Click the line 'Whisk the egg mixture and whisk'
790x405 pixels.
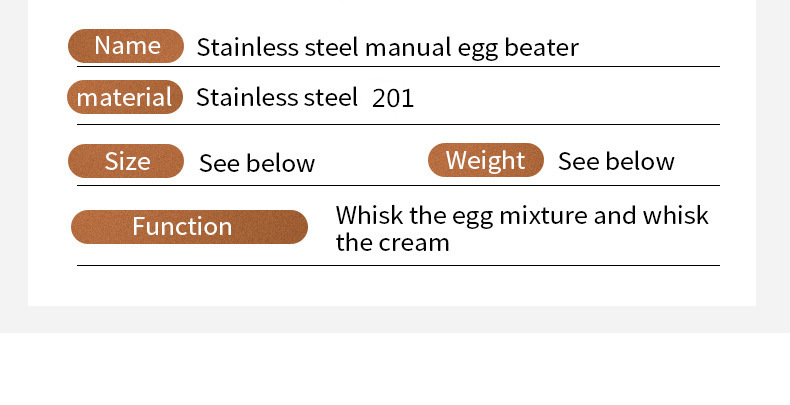521,215
